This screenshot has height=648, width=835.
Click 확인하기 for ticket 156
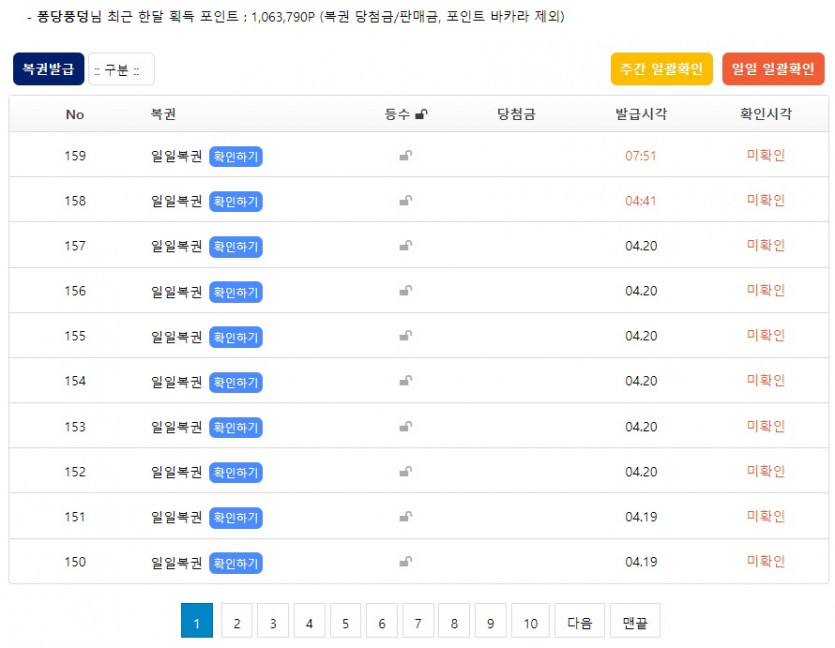tap(236, 292)
